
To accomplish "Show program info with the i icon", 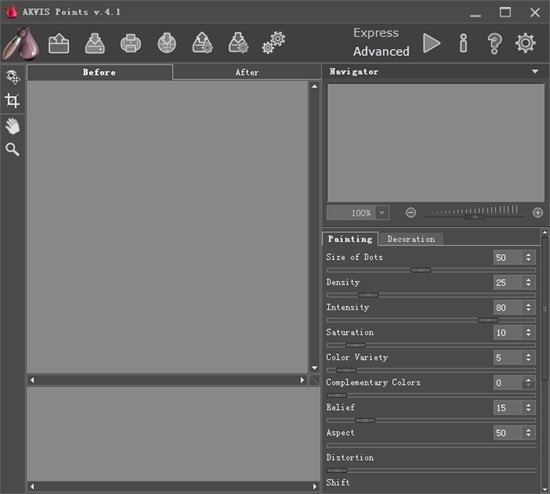I will click(x=463, y=44).
